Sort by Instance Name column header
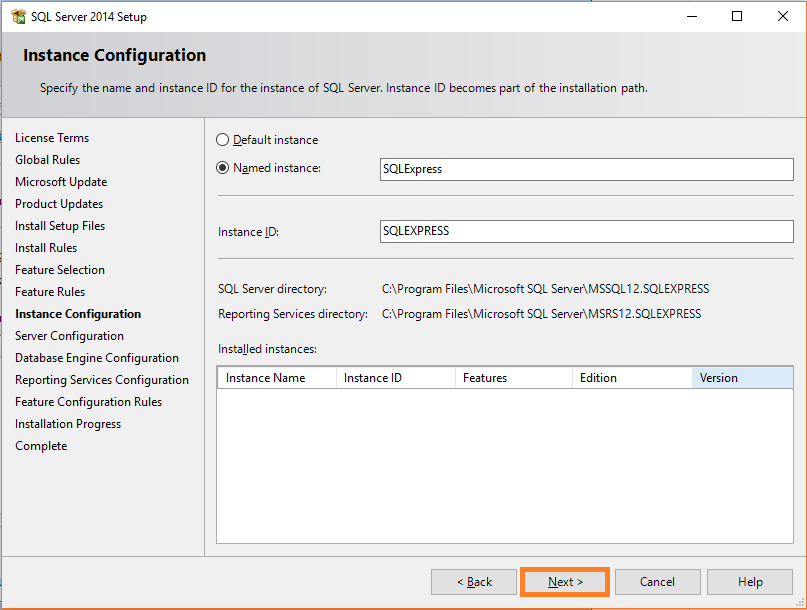807x610 pixels. [x=276, y=378]
